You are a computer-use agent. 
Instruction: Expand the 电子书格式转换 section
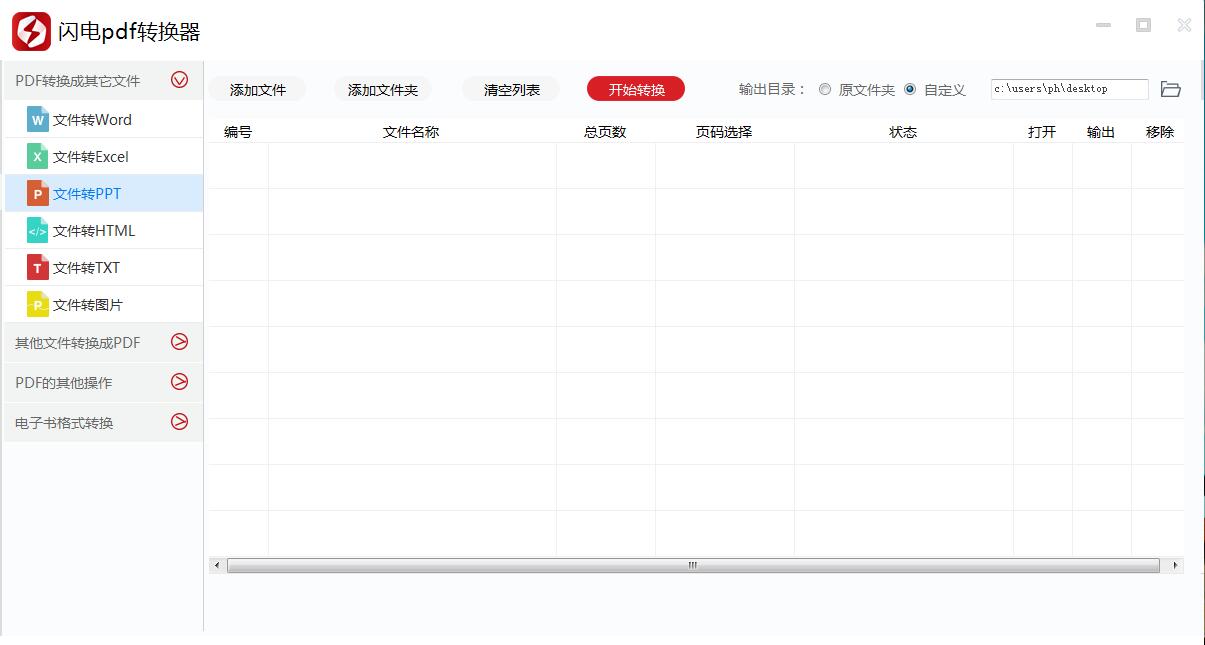180,422
